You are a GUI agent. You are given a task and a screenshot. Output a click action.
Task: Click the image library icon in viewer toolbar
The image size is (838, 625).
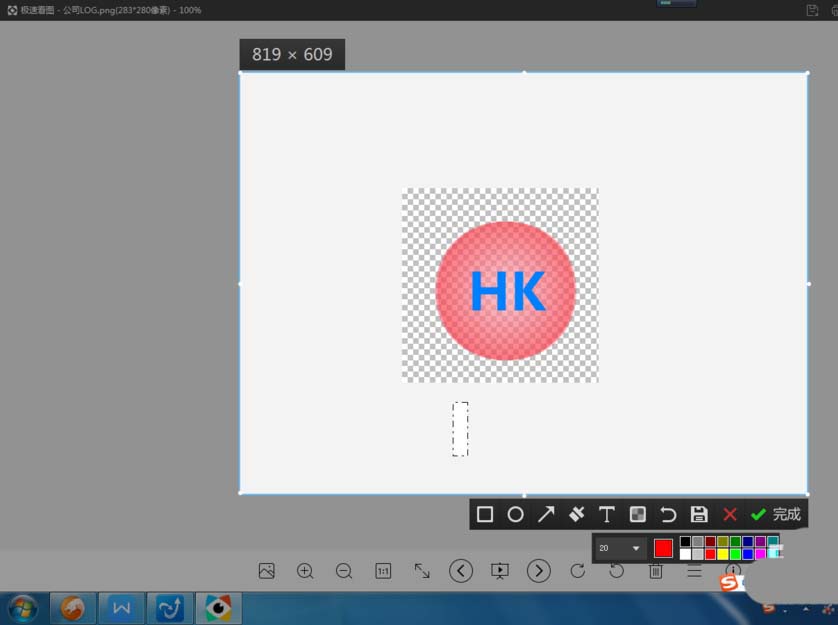pyautogui.click(x=266, y=571)
